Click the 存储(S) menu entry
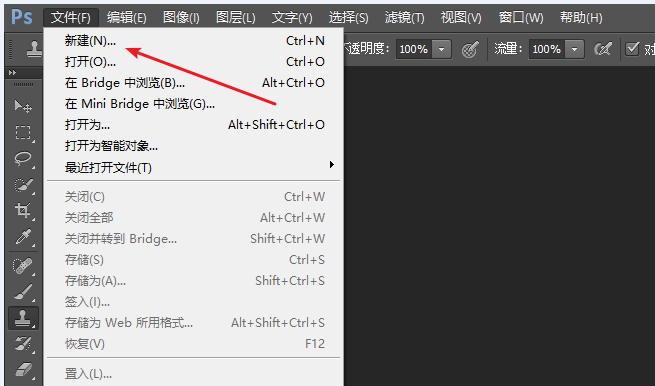The height and width of the screenshot is (386, 655). 194,260
